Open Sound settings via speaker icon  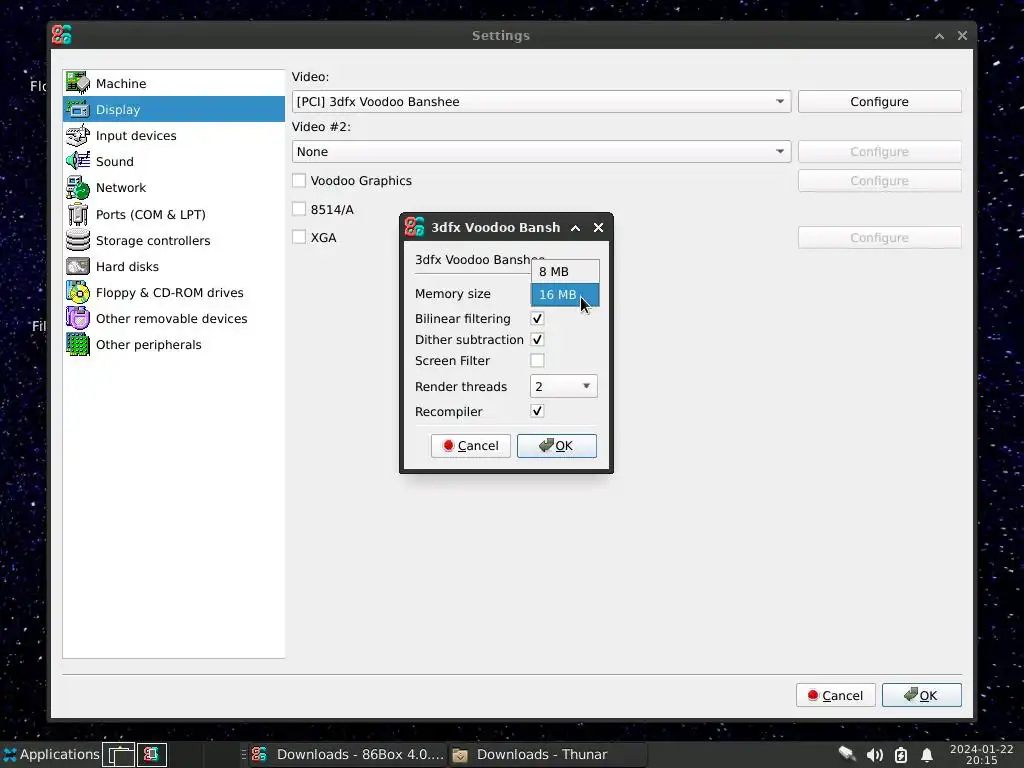click(78, 161)
